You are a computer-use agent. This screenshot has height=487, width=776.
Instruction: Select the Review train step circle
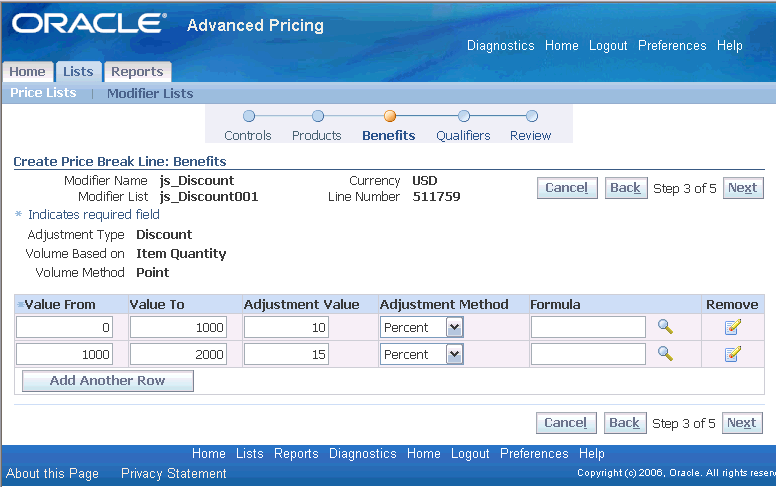coord(532,116)
